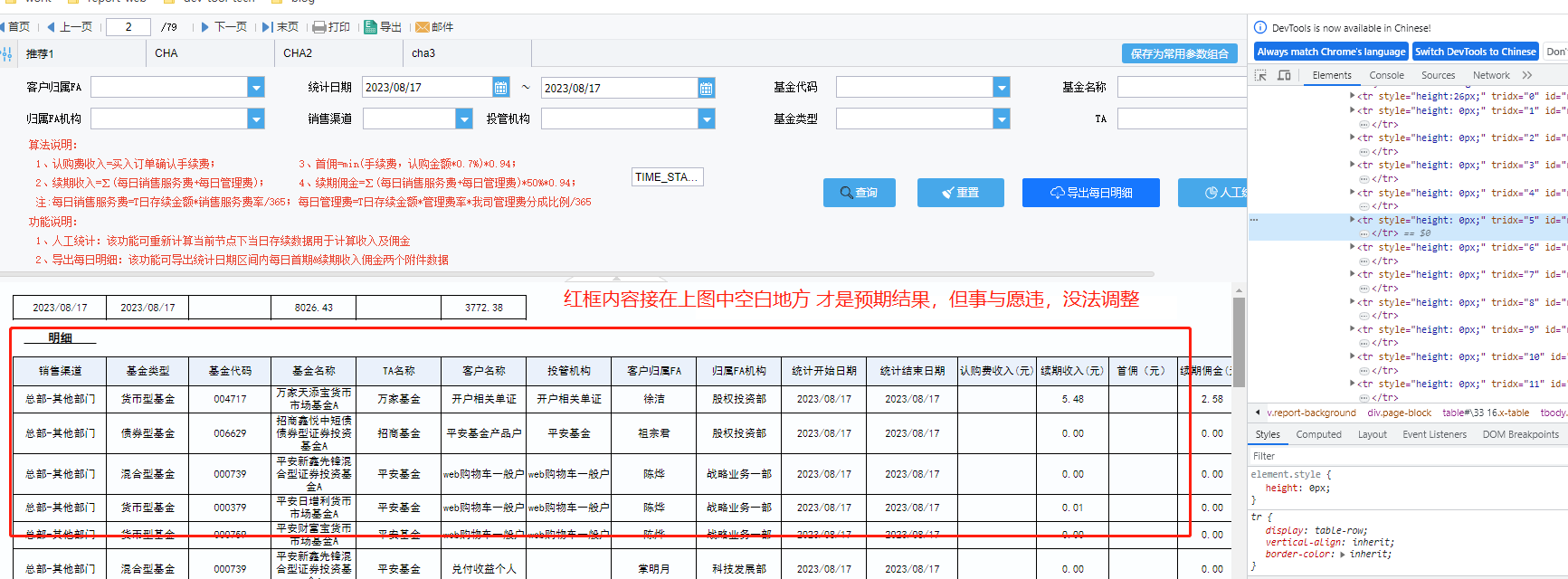Viewport: 1568px width, 579px height.
Task: Expand the tr node with tridx="1"
Action: point(1353,110)
